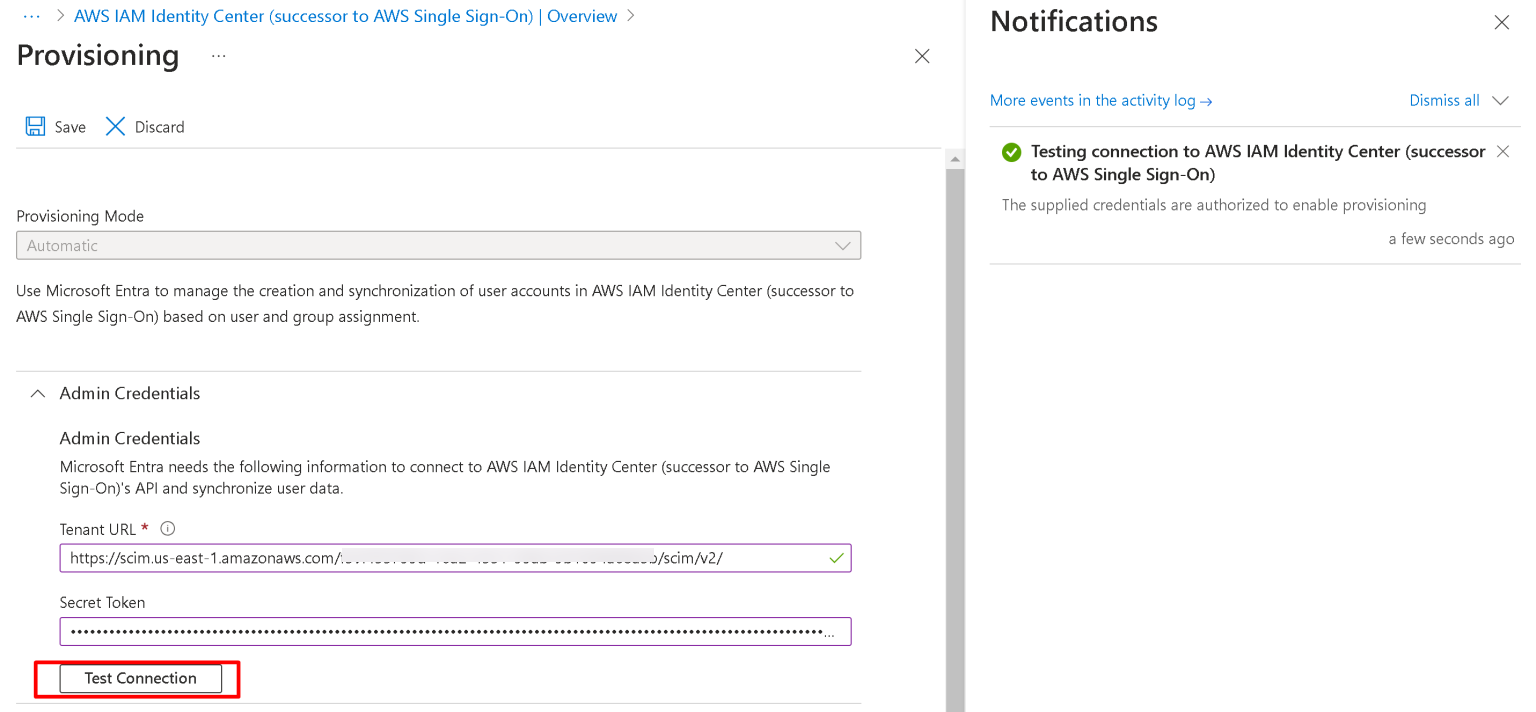Dismiss the Testing connection notification
This screenshot has width=1536, height=712.
(x=1501, y=152)
